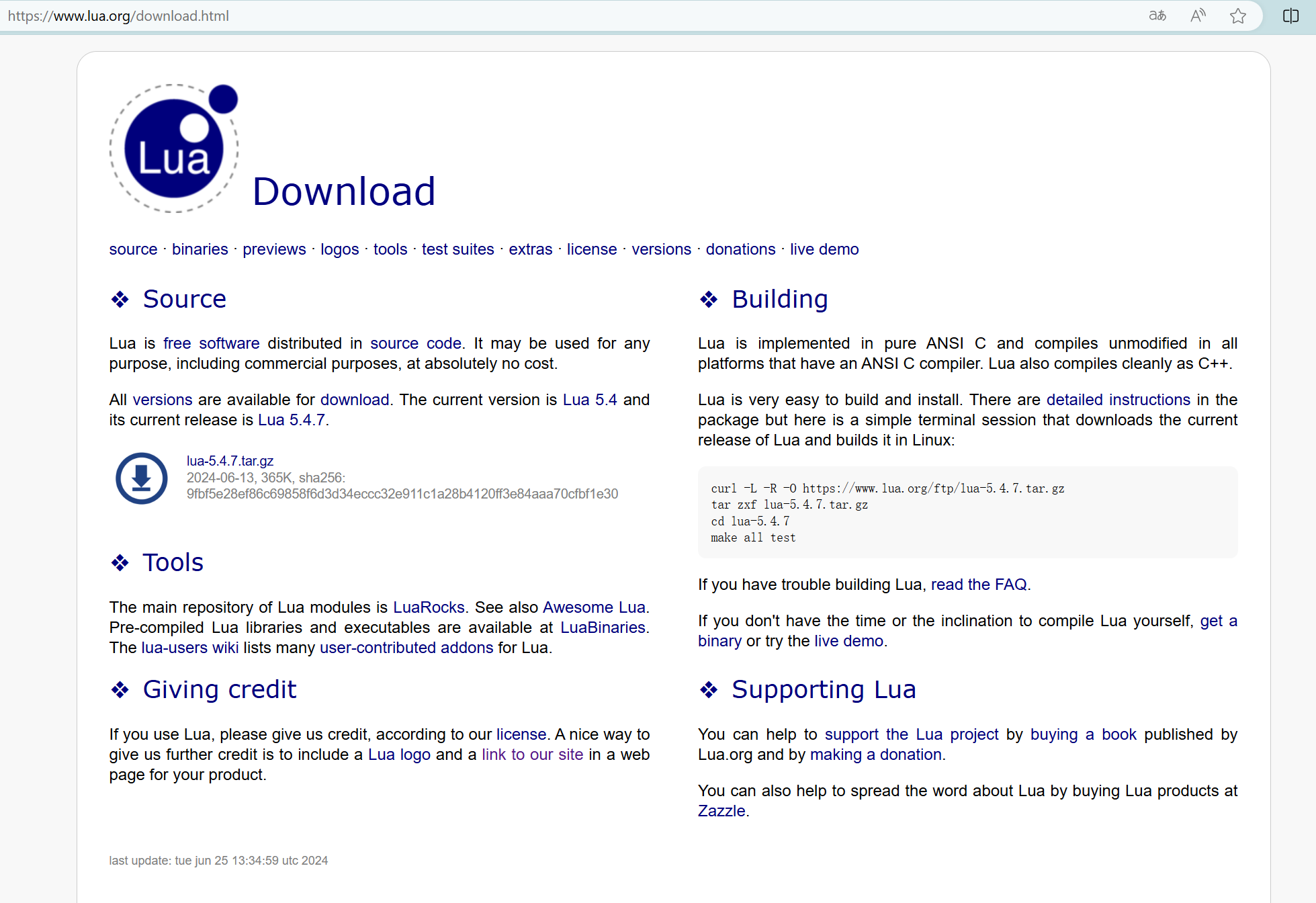Expand the versions dropdown in navigation
The height and width of the screenshot is (903, 1316).
tap(660, 249)
